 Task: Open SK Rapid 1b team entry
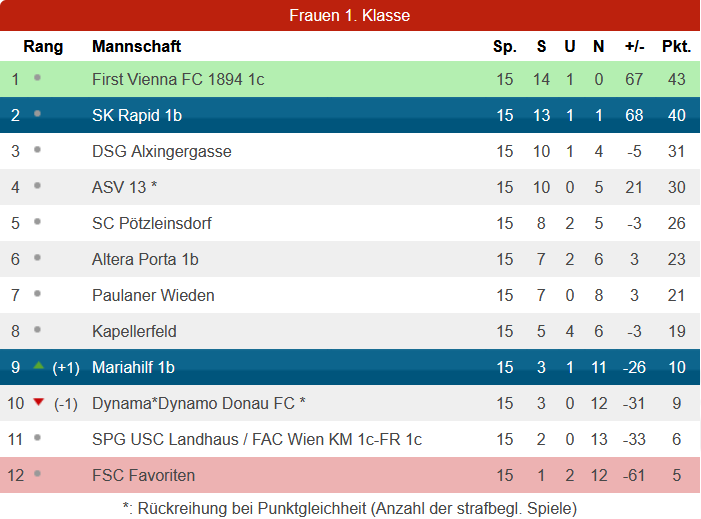pos(137,115)
